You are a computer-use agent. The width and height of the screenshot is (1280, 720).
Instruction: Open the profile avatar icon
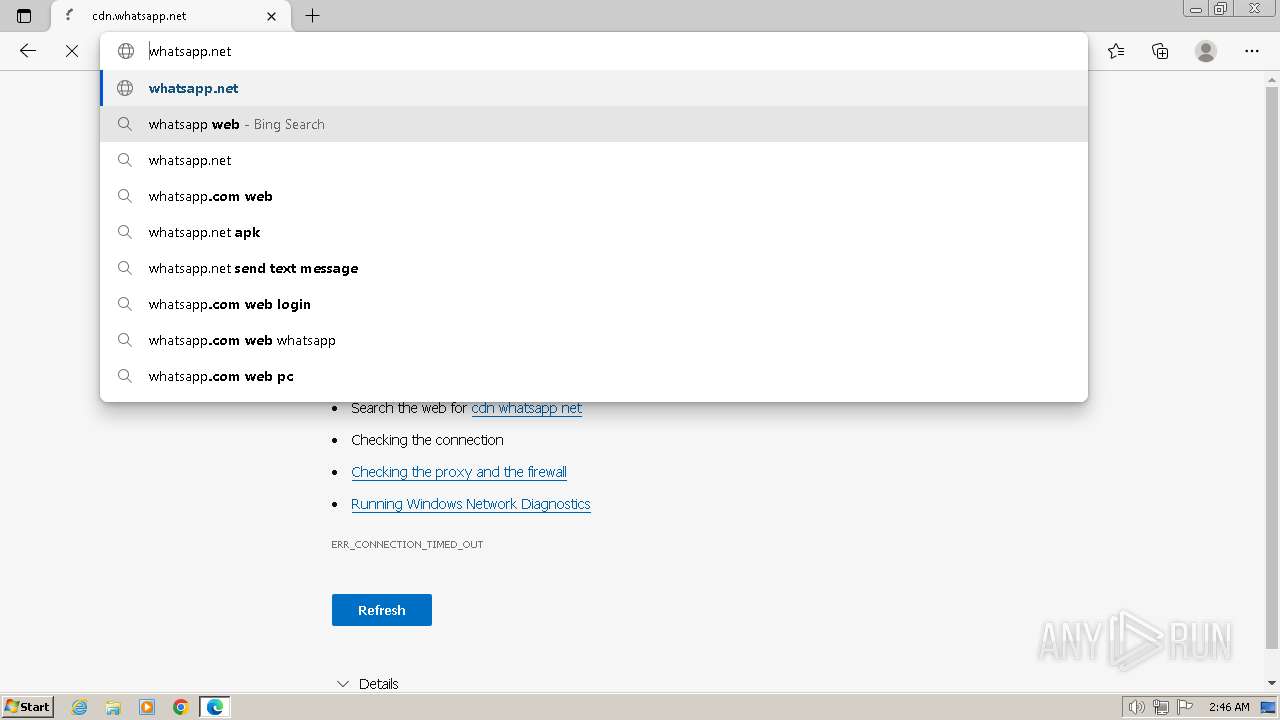(1206, 51)
